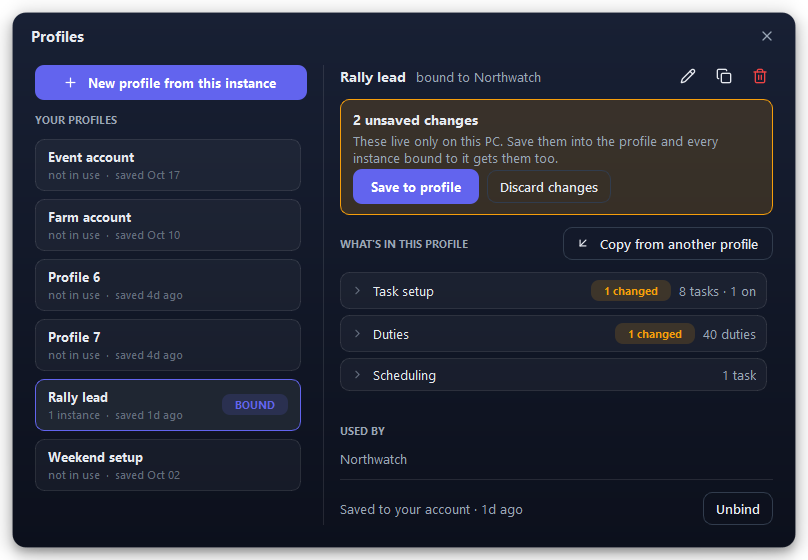Click the red trash delete icon
This screenshot has height=560, width=808.
pos(760,77)
